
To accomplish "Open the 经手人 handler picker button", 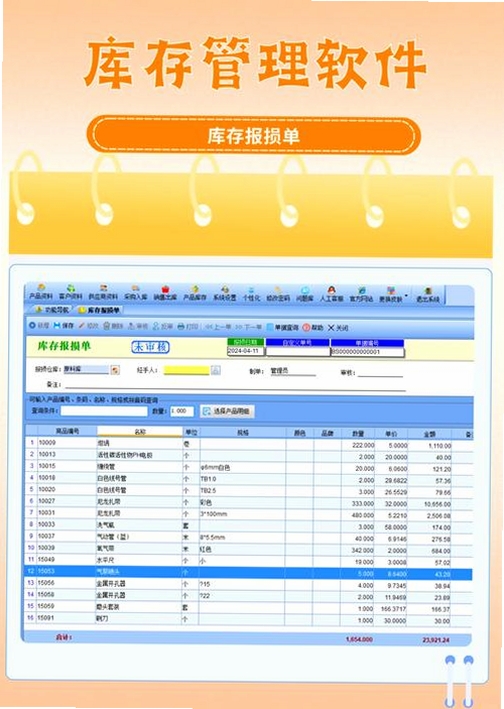I will (x=216, y=370).
